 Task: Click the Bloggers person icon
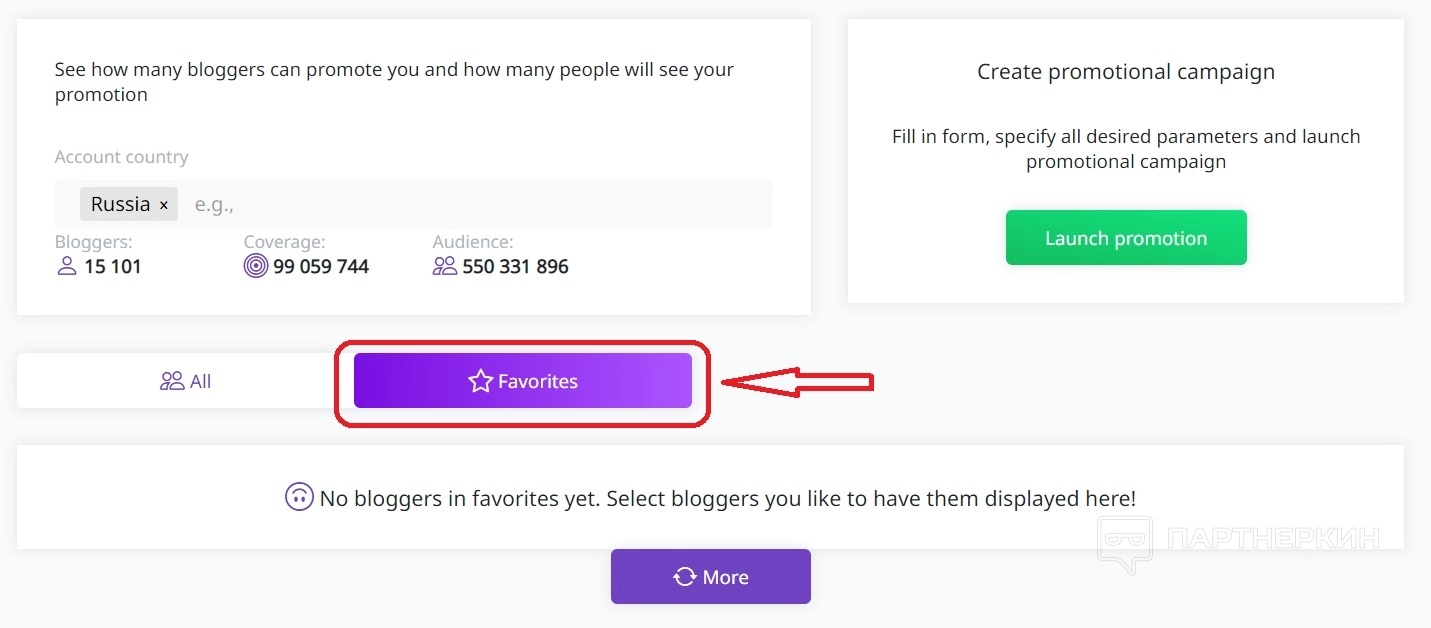67,267
